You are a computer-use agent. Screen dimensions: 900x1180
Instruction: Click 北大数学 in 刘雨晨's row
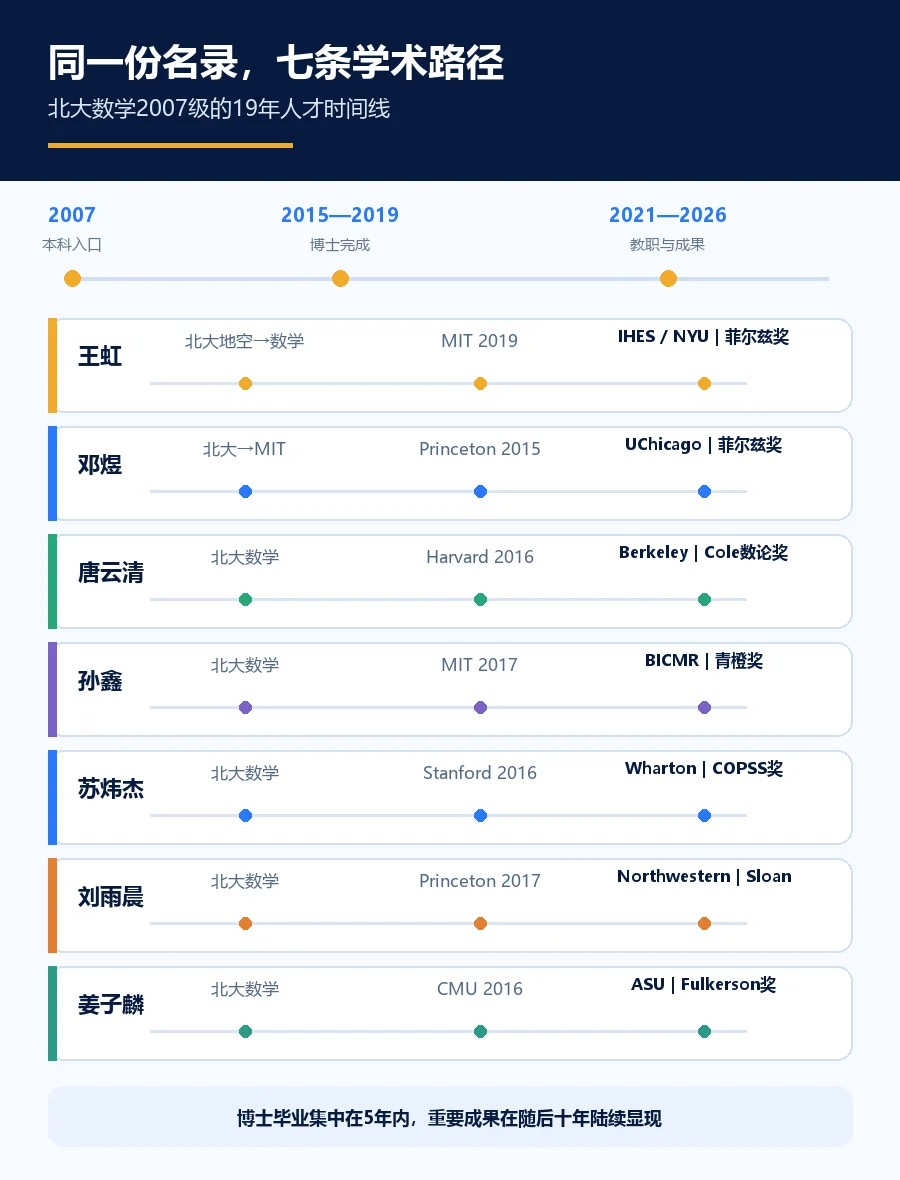245,881
